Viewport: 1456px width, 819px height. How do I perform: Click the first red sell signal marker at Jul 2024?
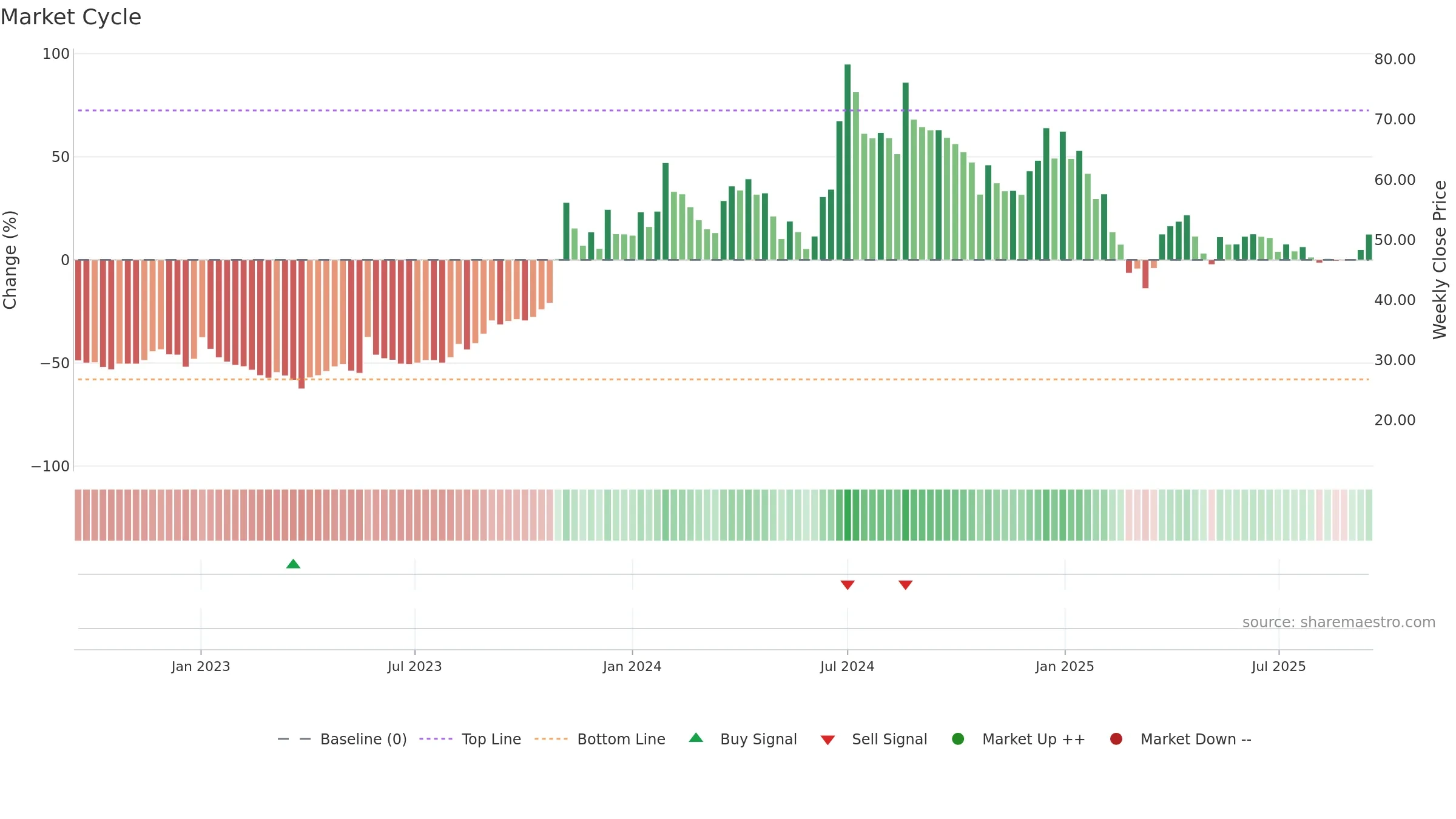coord(848,585)
